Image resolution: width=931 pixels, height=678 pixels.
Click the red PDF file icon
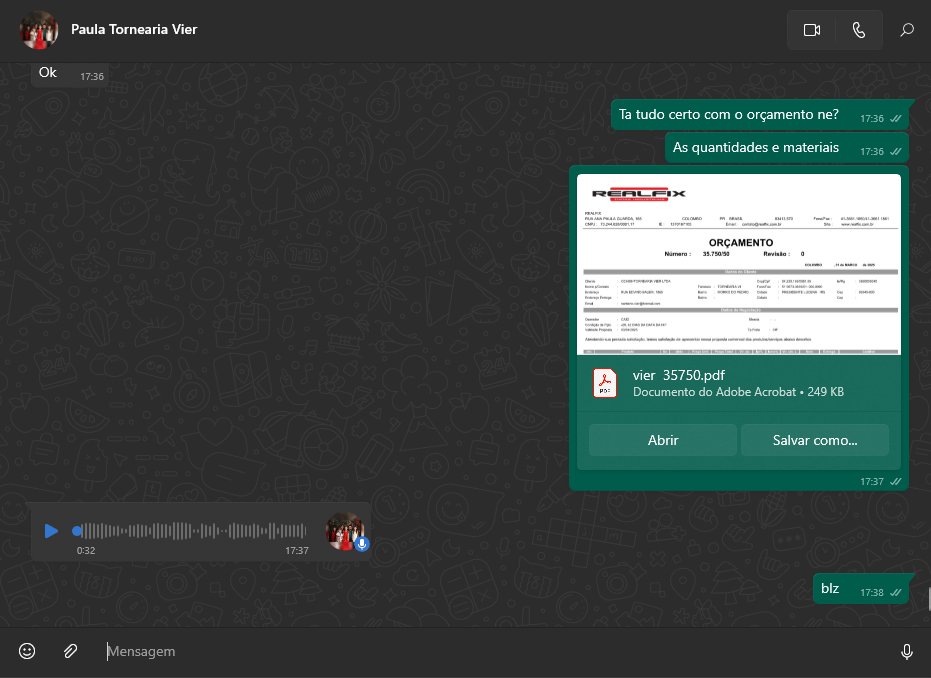pos(605,383)
